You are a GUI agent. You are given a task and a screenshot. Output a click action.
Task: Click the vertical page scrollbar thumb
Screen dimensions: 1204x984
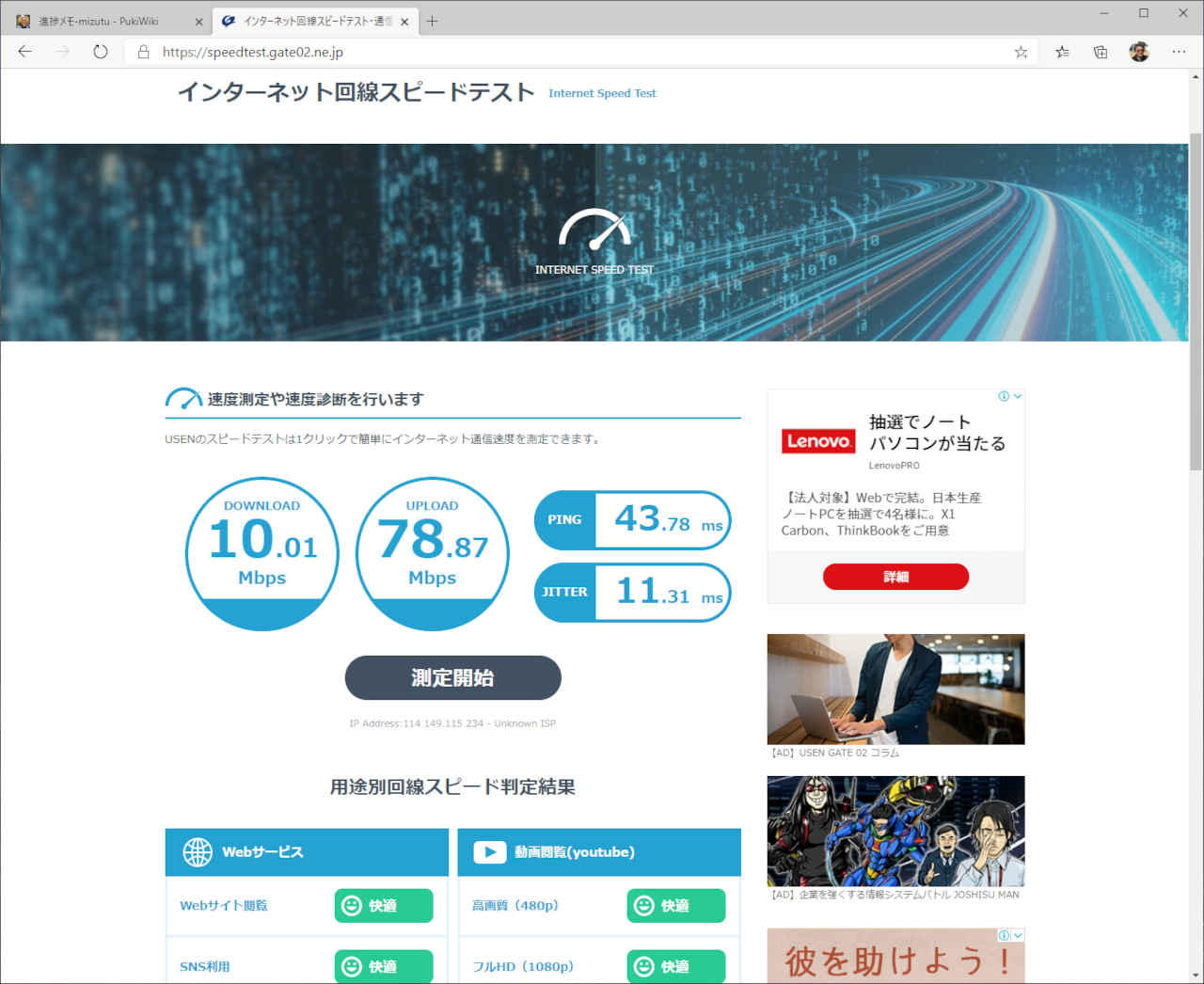click(1196, 301)
